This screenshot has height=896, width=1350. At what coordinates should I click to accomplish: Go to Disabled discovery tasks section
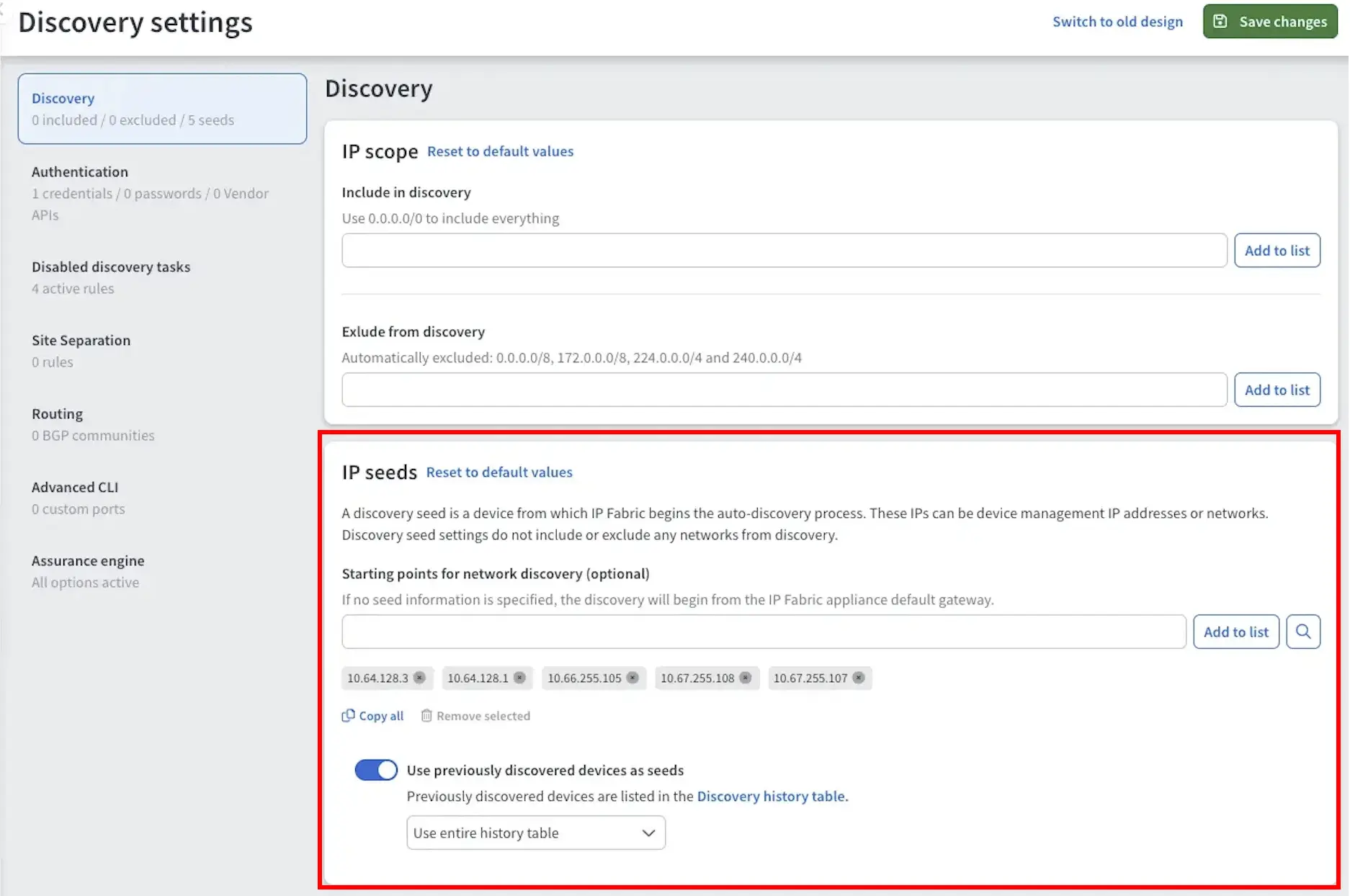coord(111,267)
